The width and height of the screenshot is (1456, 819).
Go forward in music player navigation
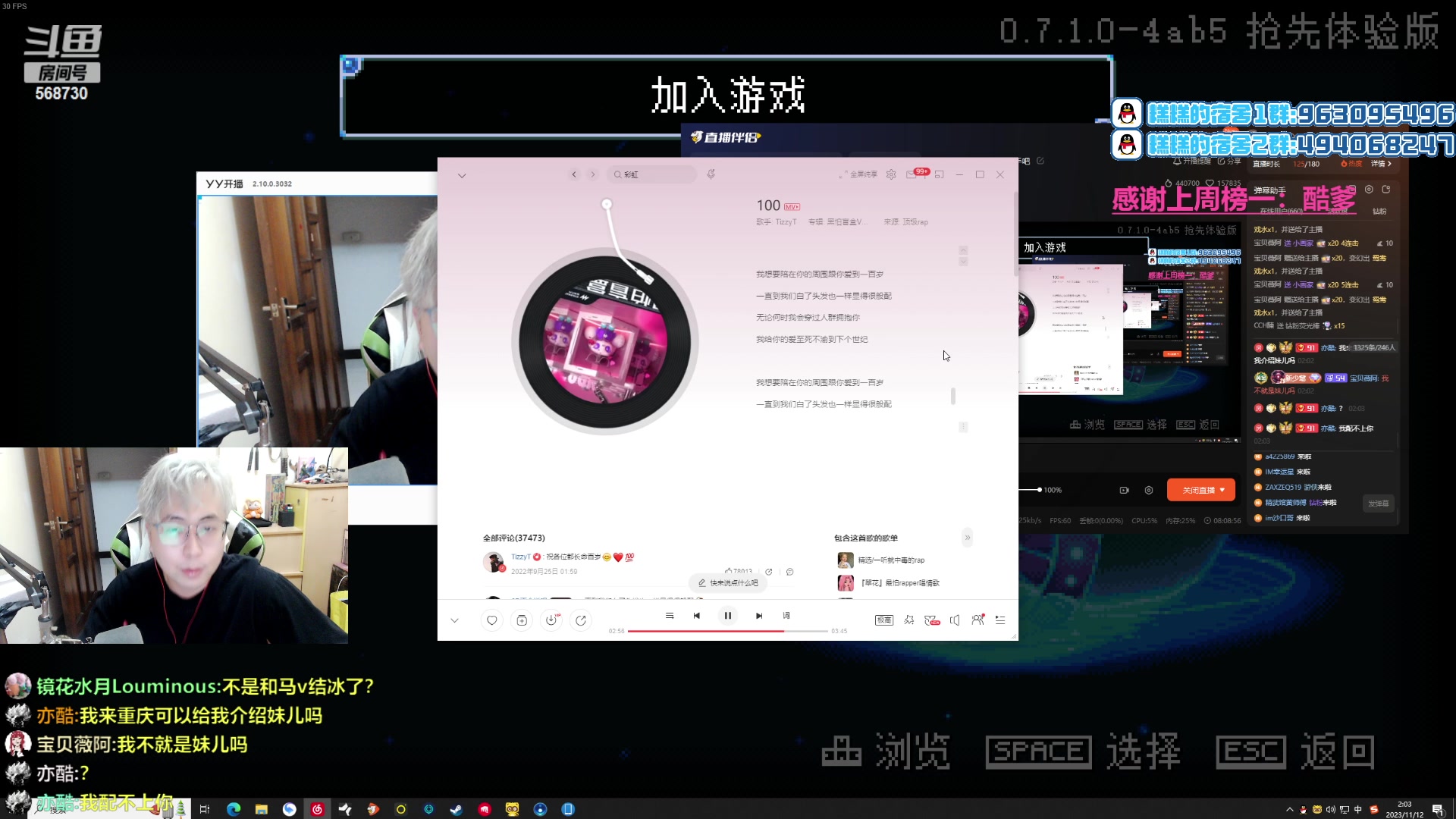593,174
